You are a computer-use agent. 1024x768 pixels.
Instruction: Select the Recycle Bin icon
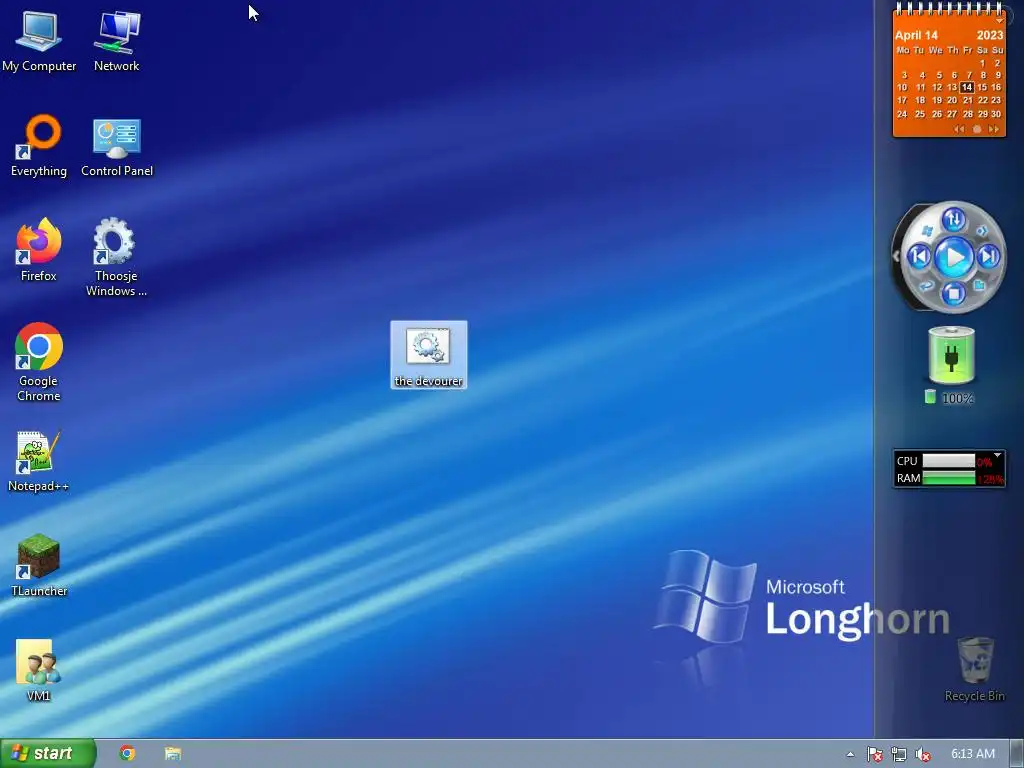point(974,670)
